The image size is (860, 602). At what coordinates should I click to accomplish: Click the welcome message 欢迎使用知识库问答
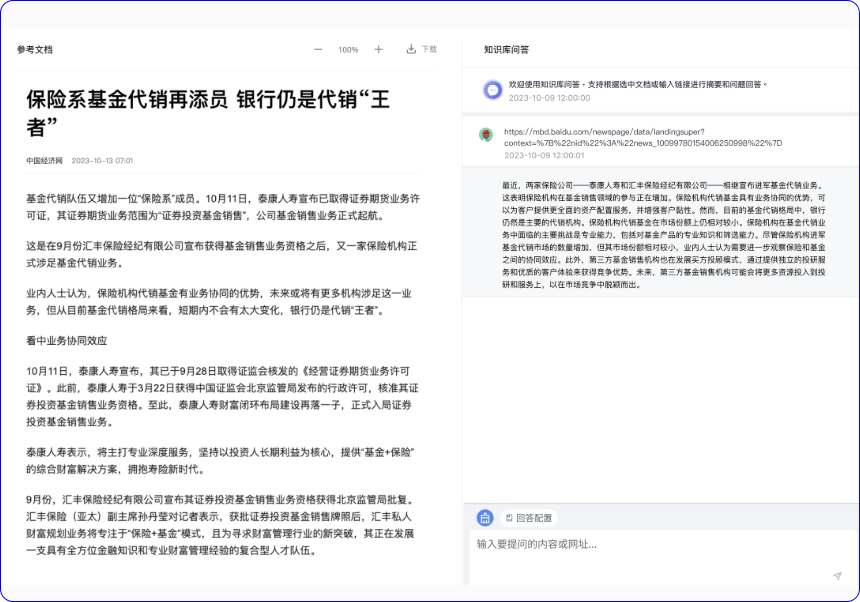pyautogui.click(x=637, y=84)
